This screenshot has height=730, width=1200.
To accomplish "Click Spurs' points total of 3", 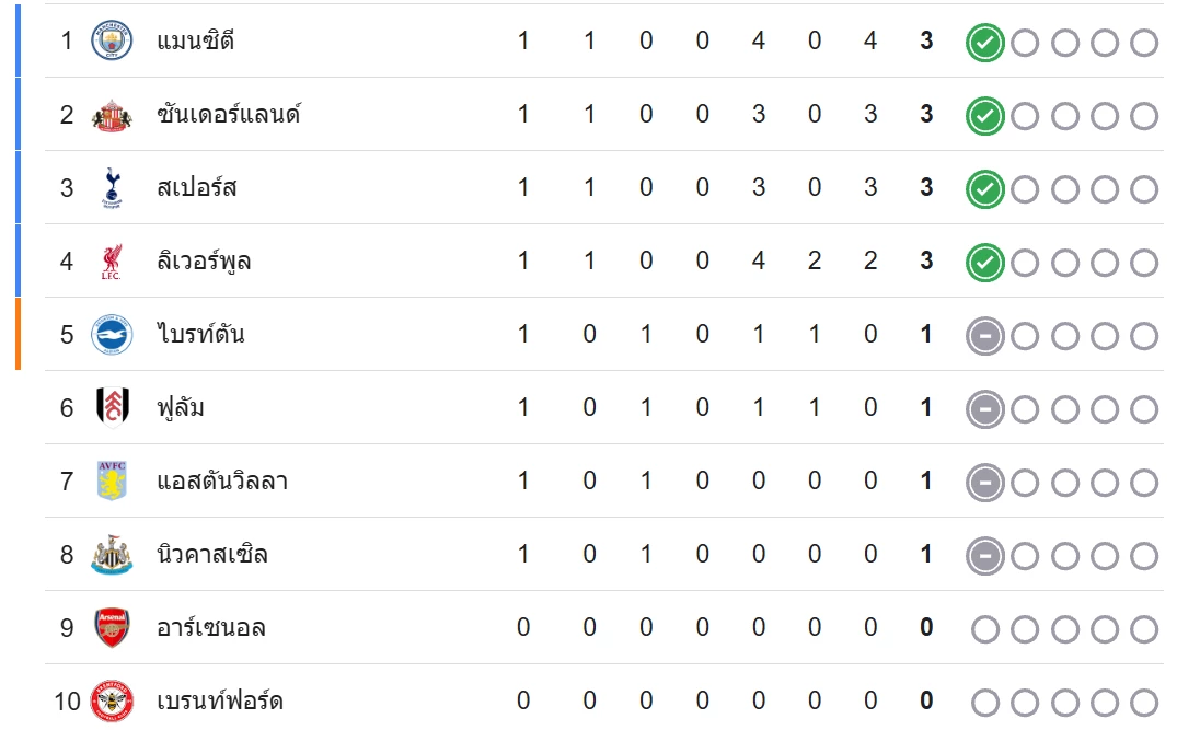I will (x=927, y=187).
